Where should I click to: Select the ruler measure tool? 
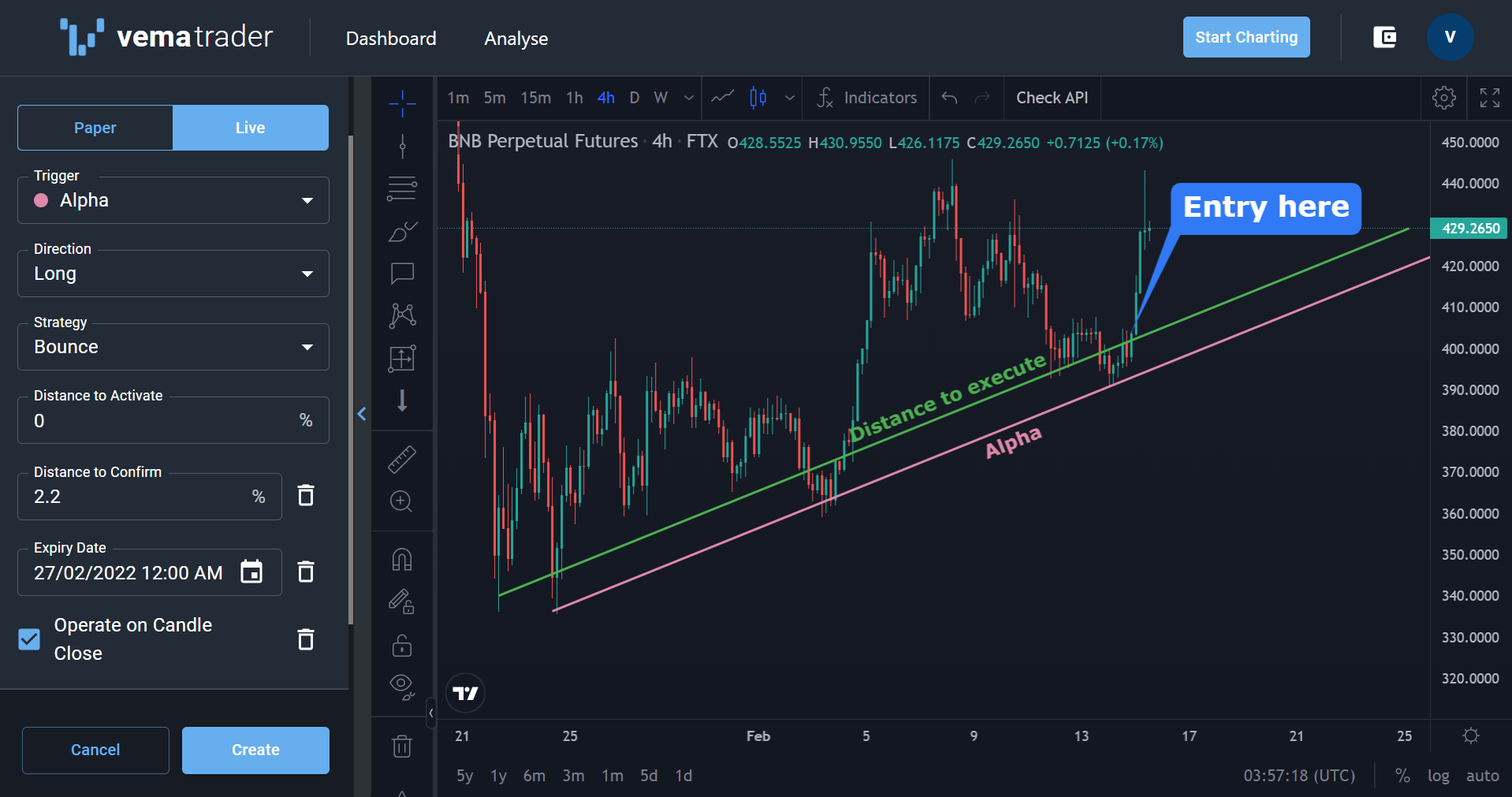tap(402, 460)
